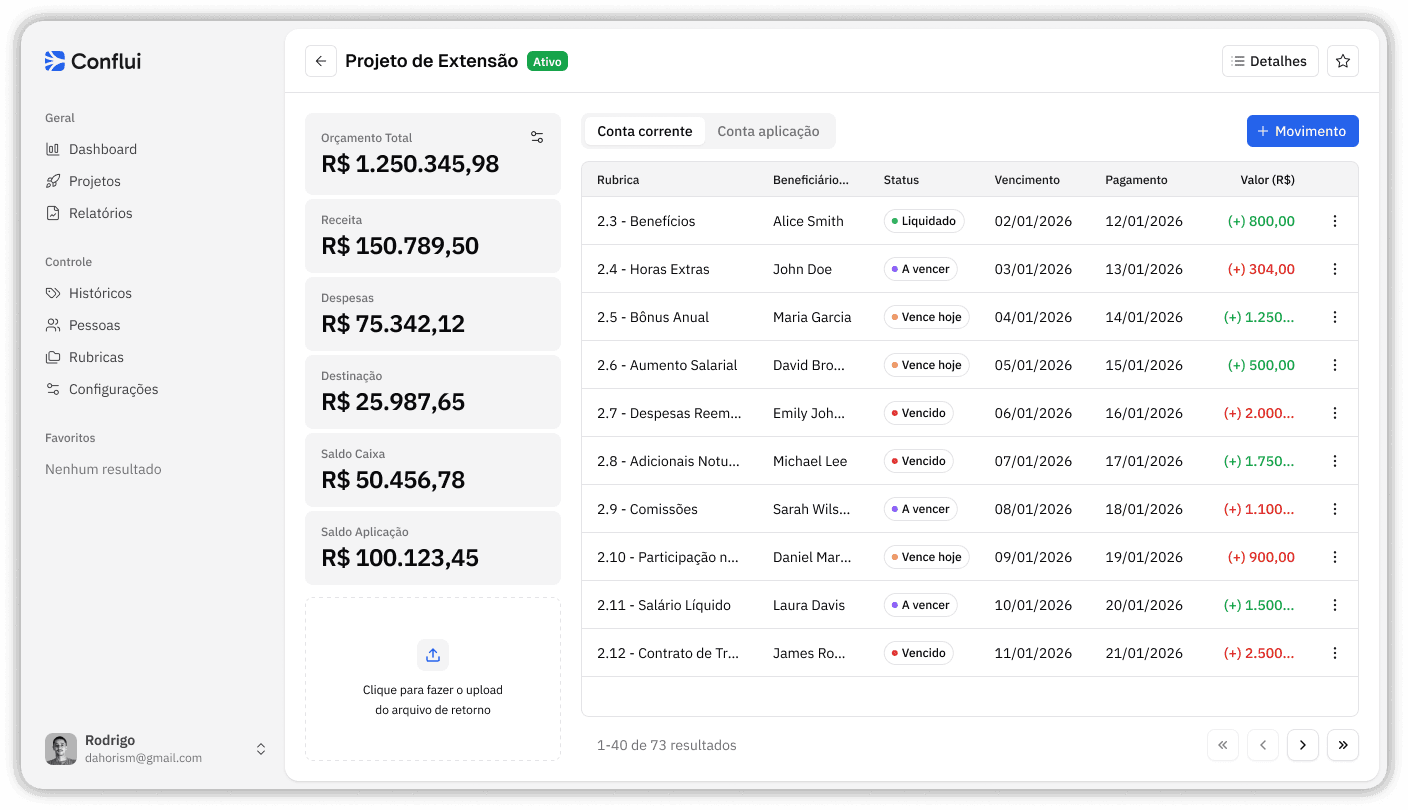Click the filter icon on Orçamento Total card
Image resolution: width=1408 pixels, height=810 pixels.
[537, 136]
